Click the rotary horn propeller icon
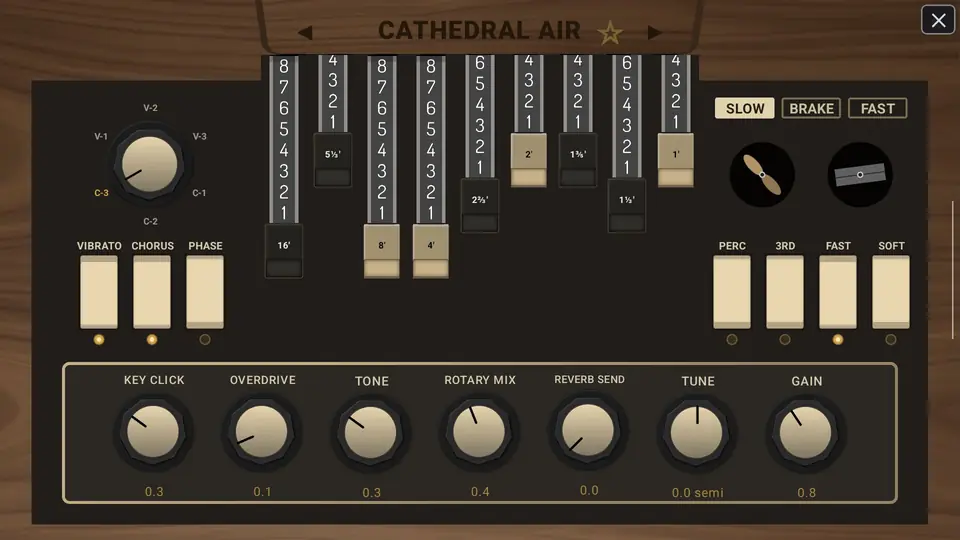This screenshot has width=960, height=540. coord(762,174)
